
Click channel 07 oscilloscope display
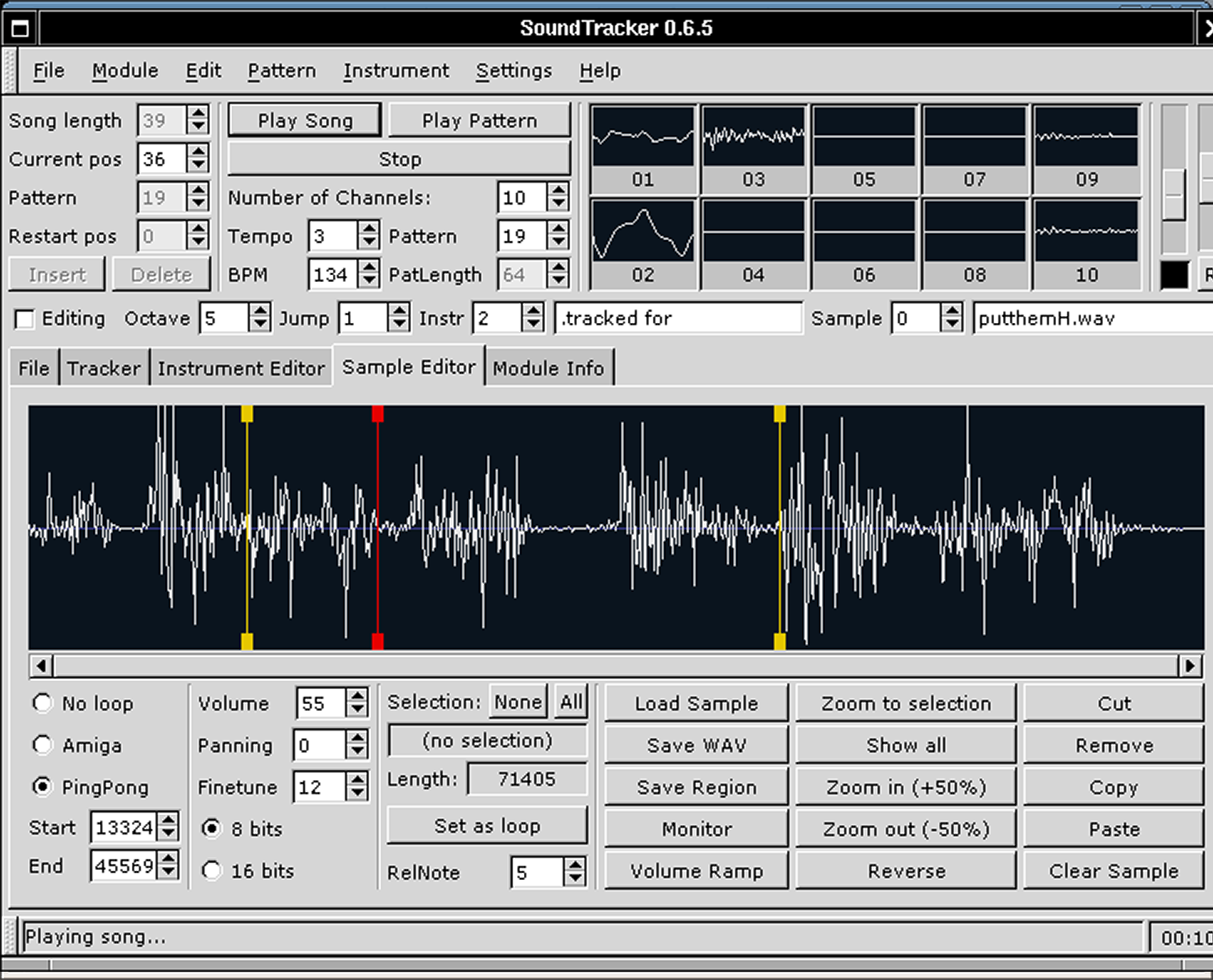[x=974, y=136]
